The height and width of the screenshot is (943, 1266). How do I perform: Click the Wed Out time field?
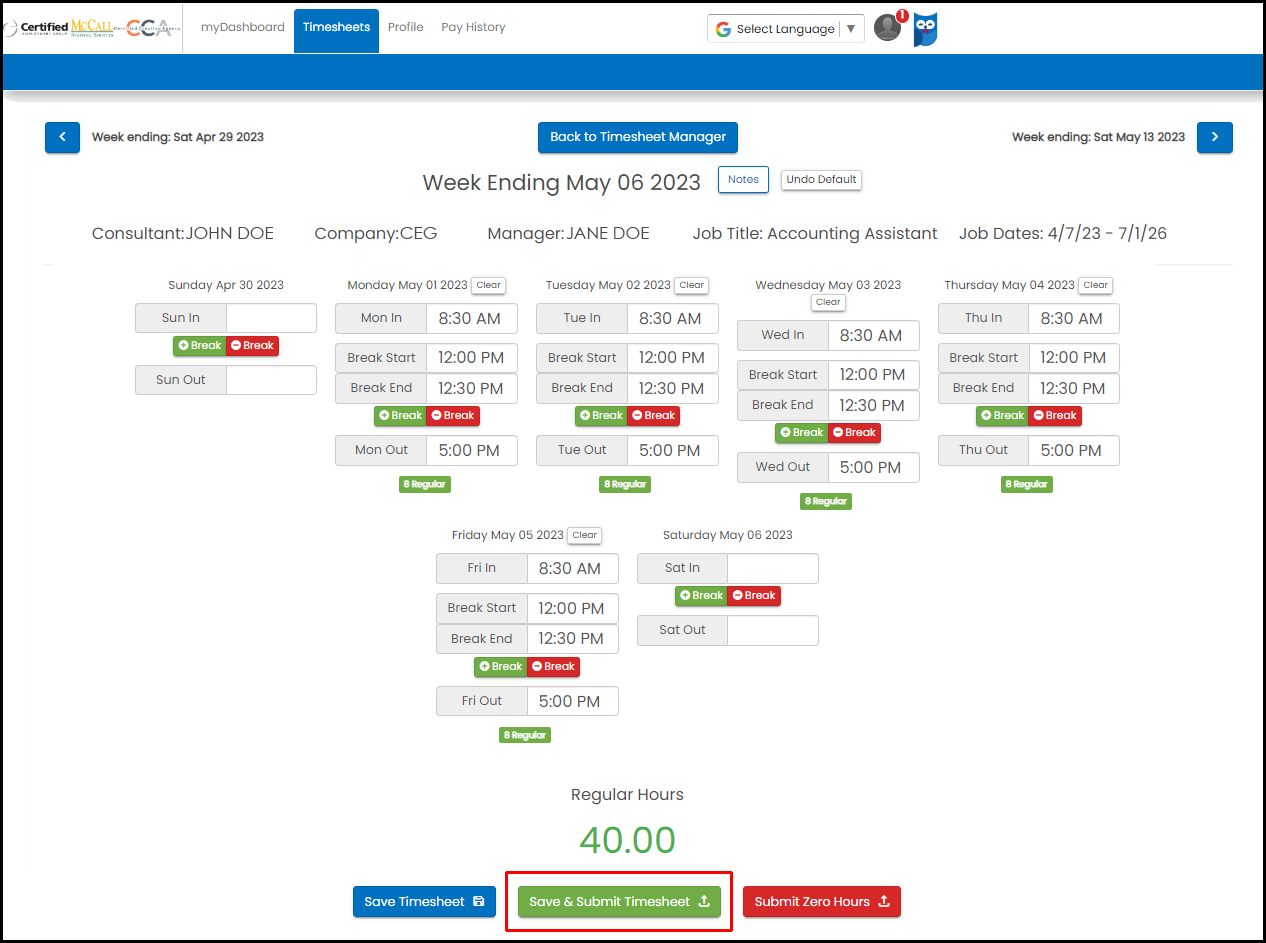pyautogui.click(x=874, y=468)
